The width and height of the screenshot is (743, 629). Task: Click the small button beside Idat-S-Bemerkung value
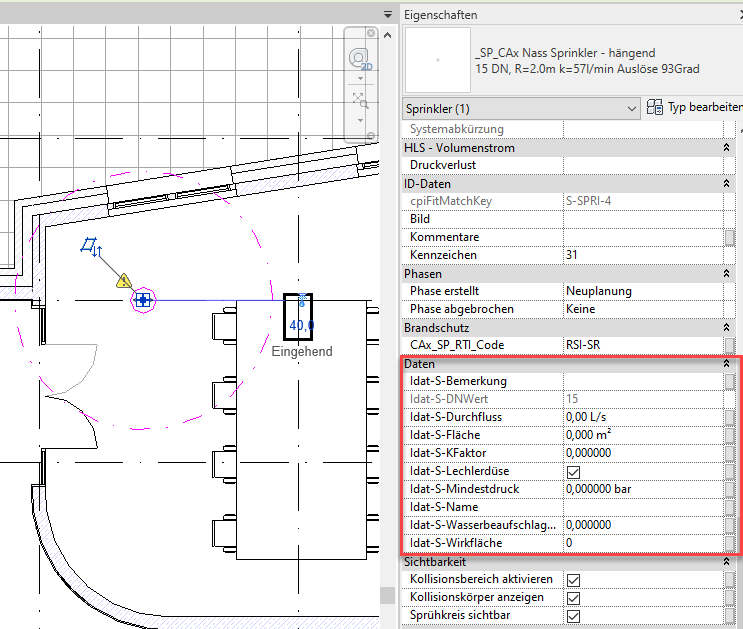click(731, 381)
